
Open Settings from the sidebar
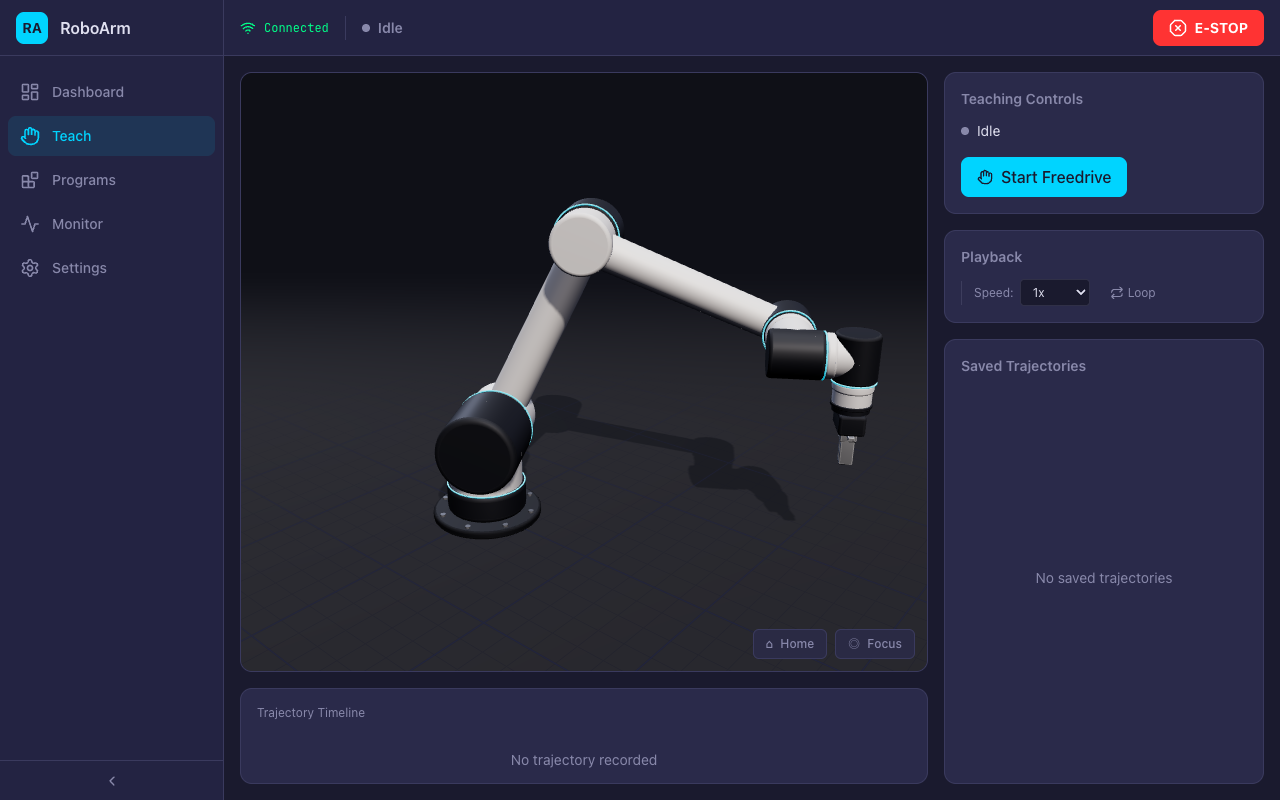[111, 268]
